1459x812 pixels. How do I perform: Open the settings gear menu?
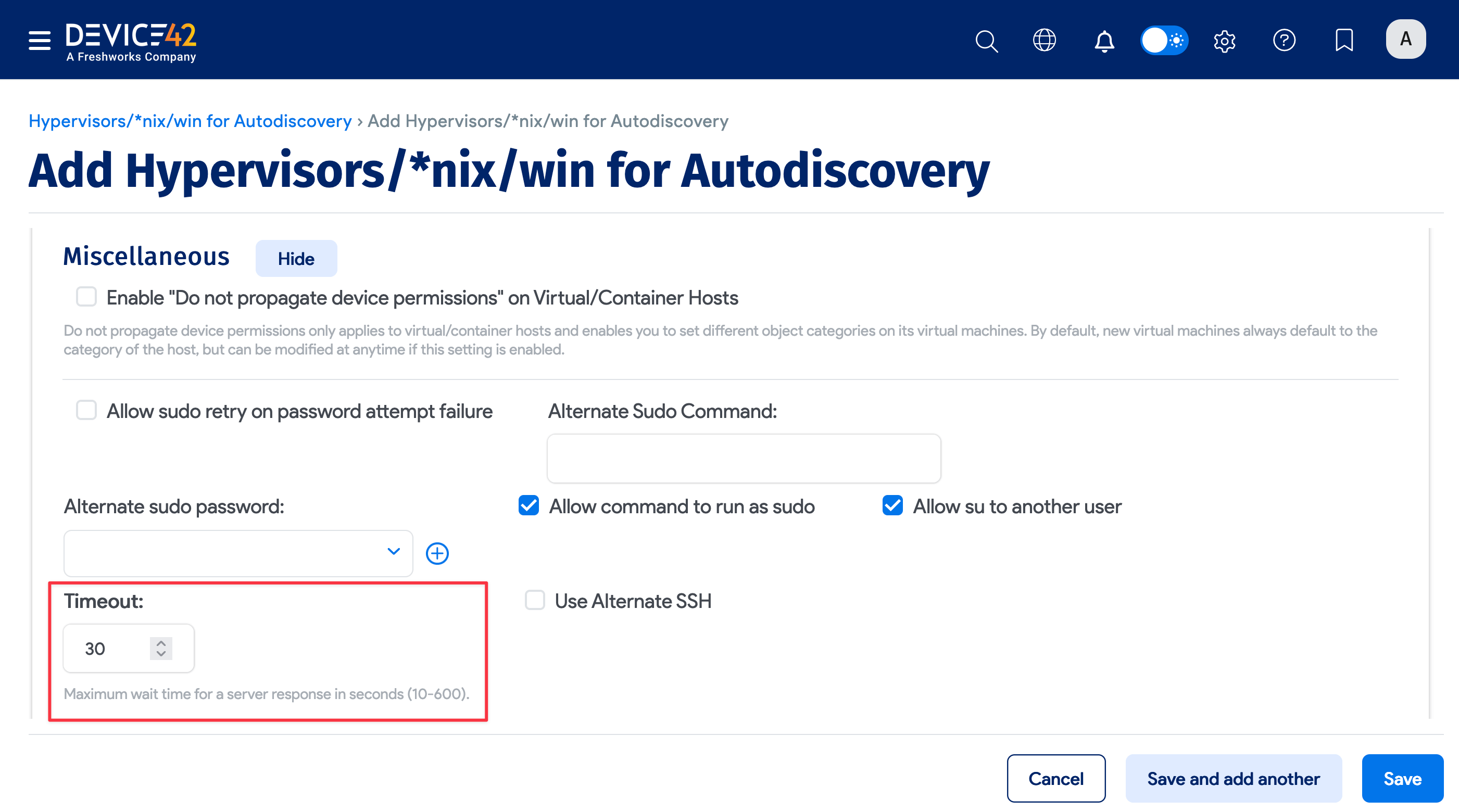tap(1224, 41)
